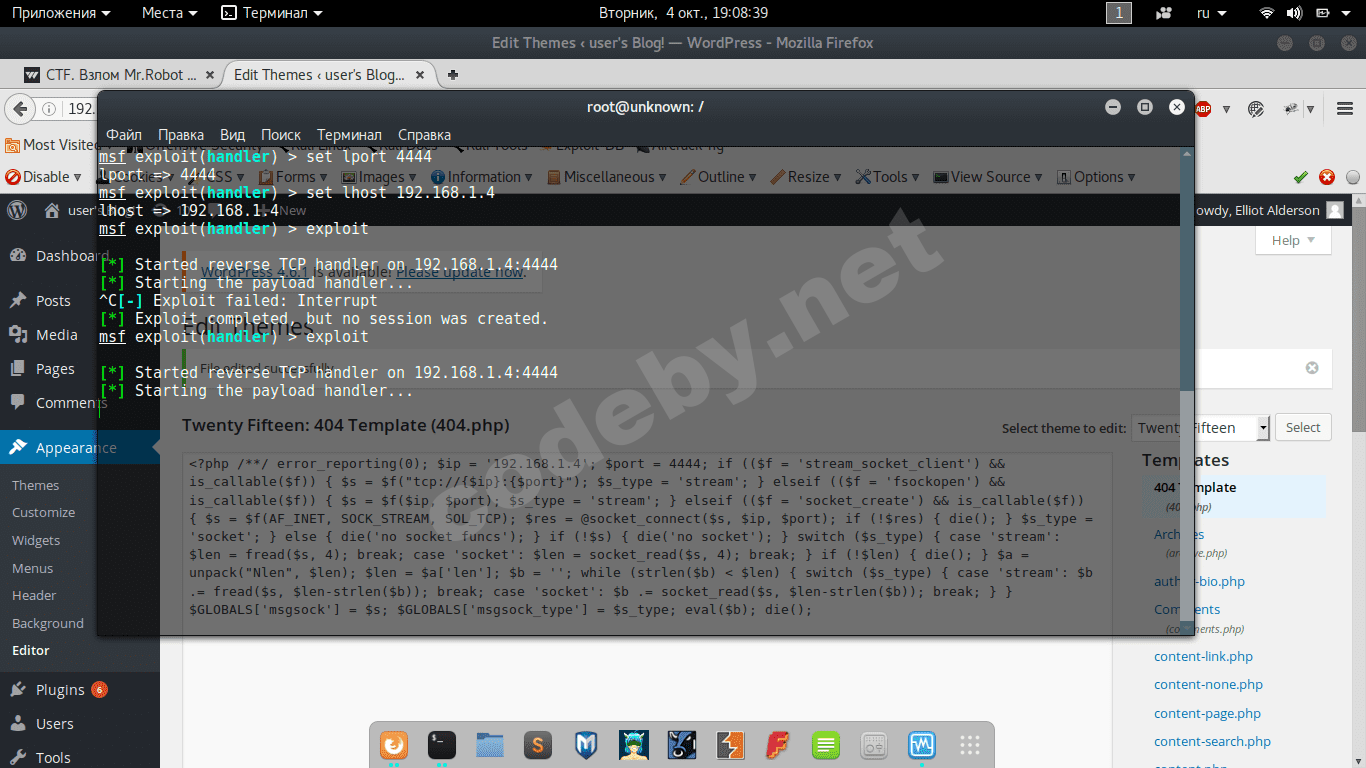Open the Справка menu in the terminal

click(424, 135)
